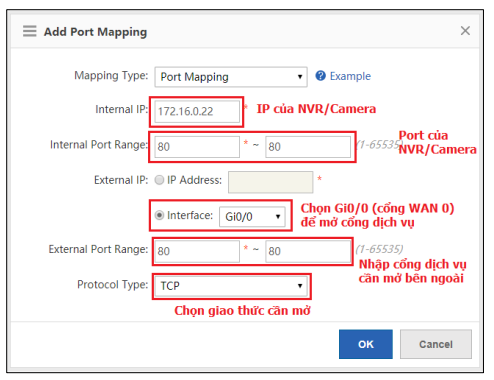Viewport: 494px width, 380px height.
Task: Click the Protocol Type dropdown arrow
Action: (x=300, y=286)
